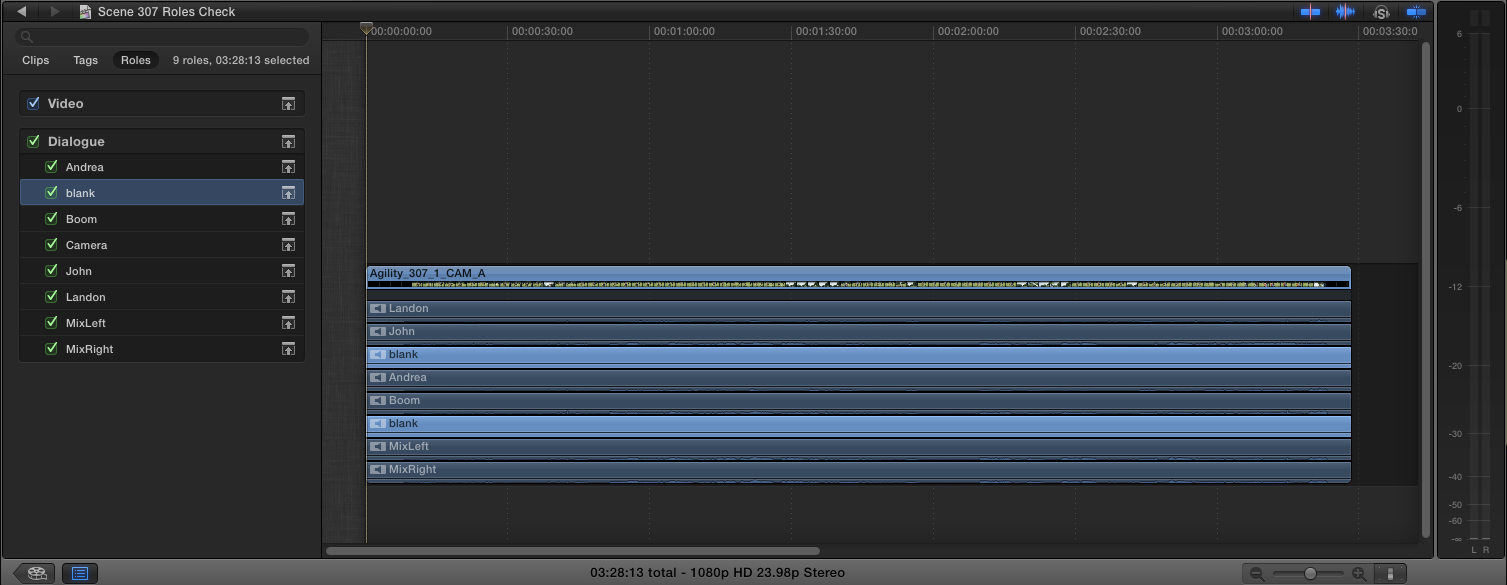This screenshot has height=585, width=1507.
Task: Minimize the MixRight subrole clips
Action: click(288, 349)
